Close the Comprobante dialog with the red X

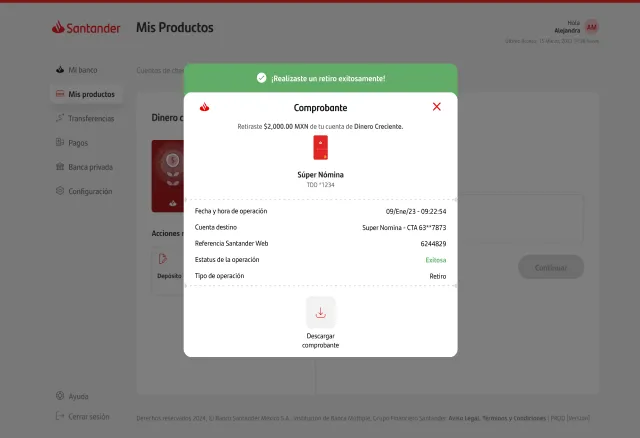click(436, 107)
